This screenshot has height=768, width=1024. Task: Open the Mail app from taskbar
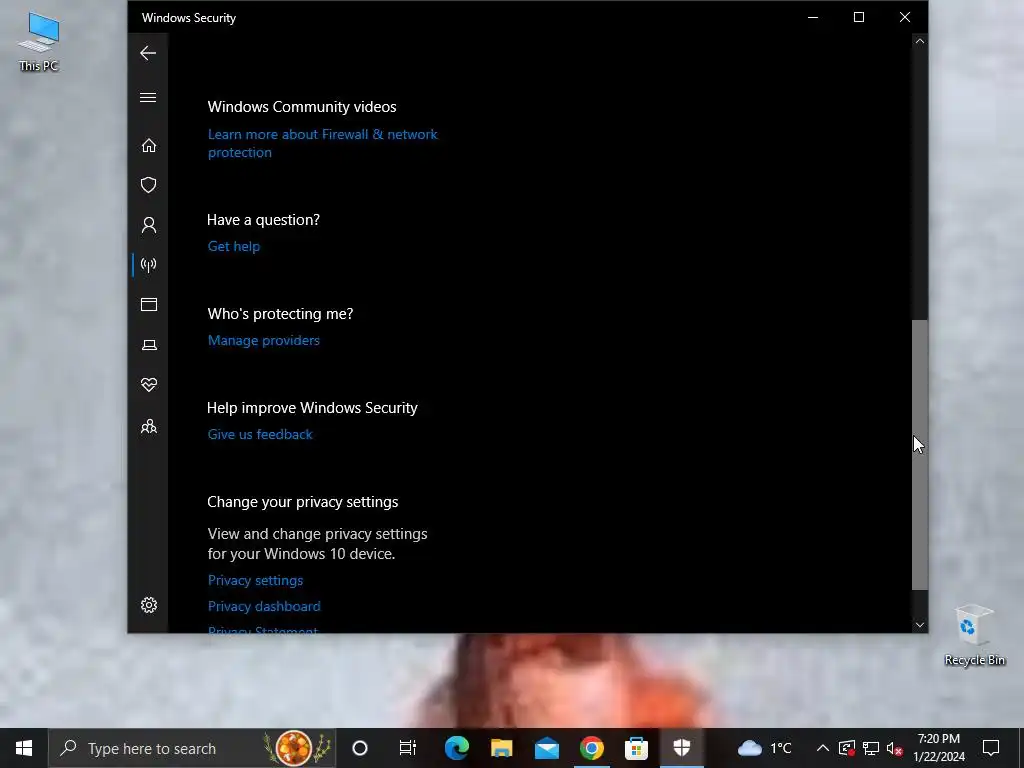pos(547,748)
